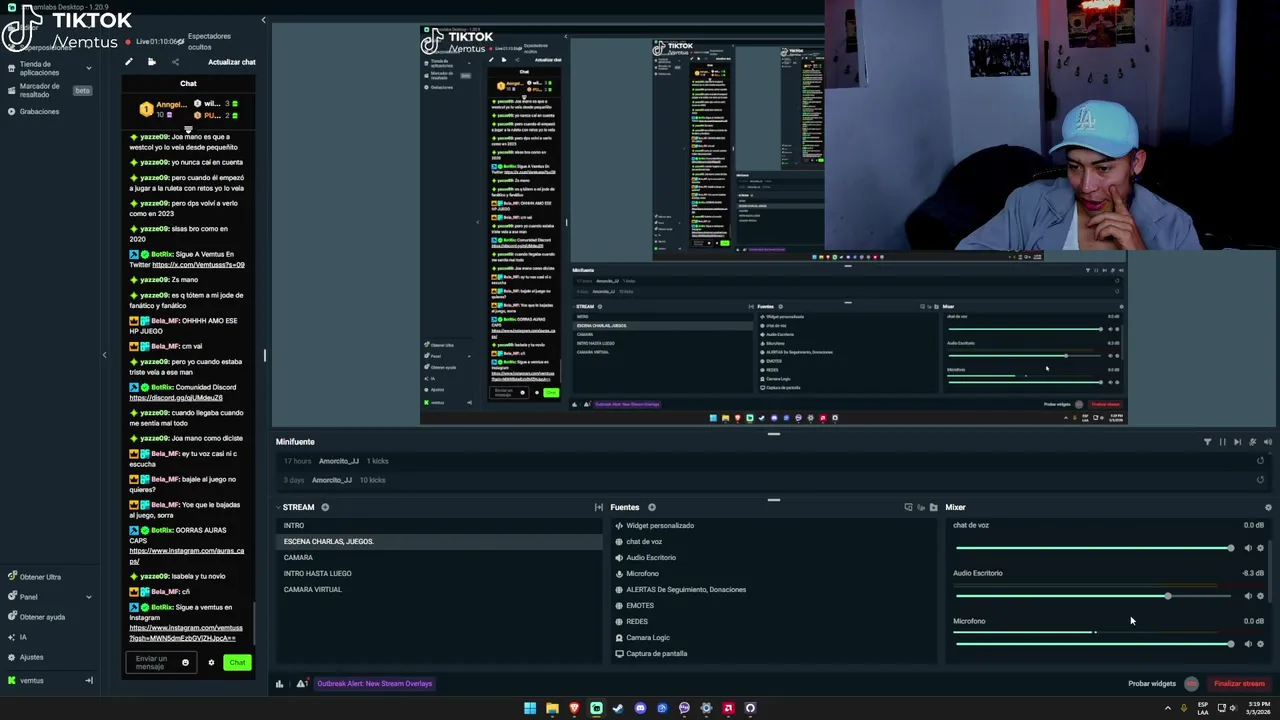The height and width of the screenshot is (720, 1280).
Task: Toggle the hidden viewers eye icon
Action: 182,40
